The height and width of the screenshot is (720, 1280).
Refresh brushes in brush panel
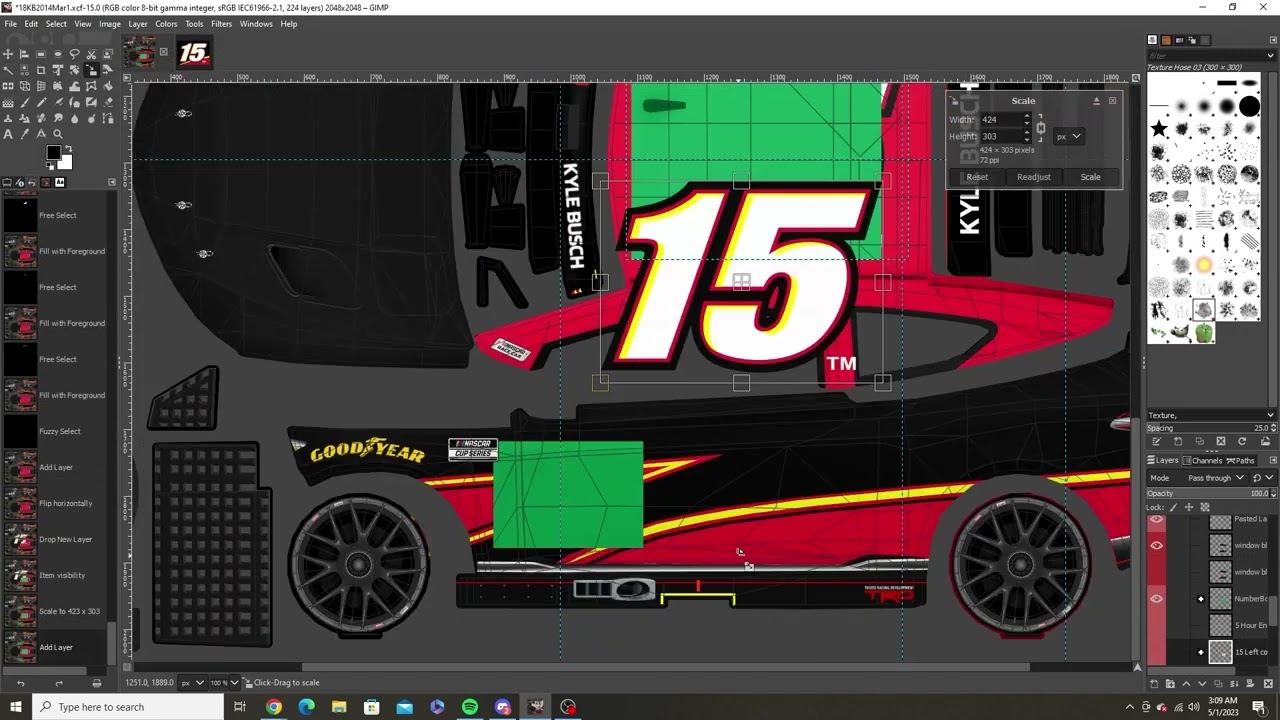pos(1242,441)
